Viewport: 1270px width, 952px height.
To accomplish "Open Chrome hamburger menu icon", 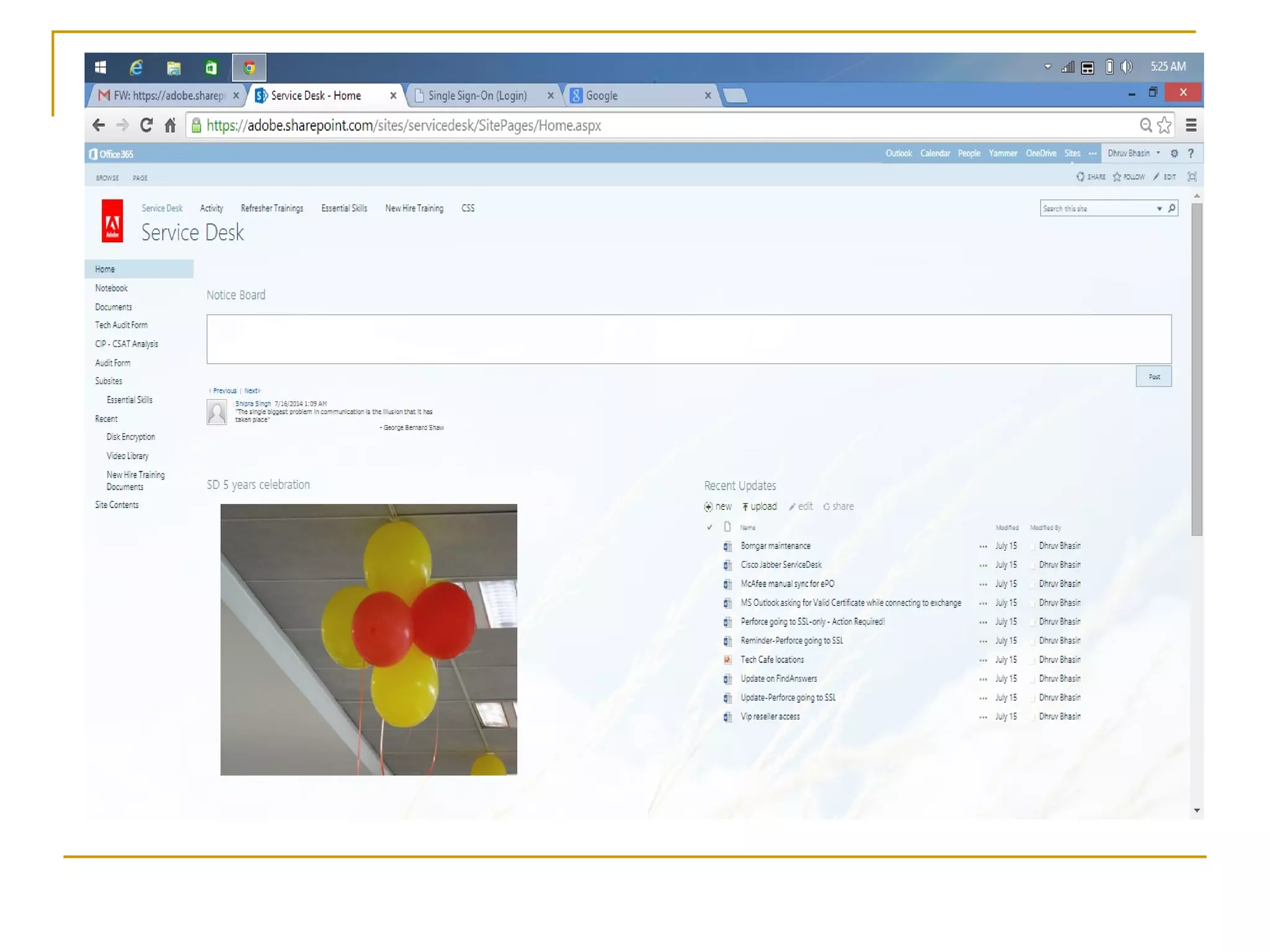I will click(1191, 126).
